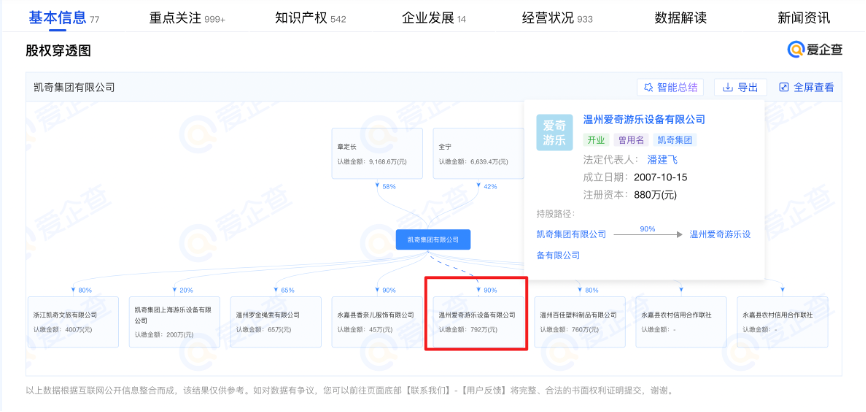Click the 爱奇游乐 company avatar
The image size is (866, 412).
[555, 133]
